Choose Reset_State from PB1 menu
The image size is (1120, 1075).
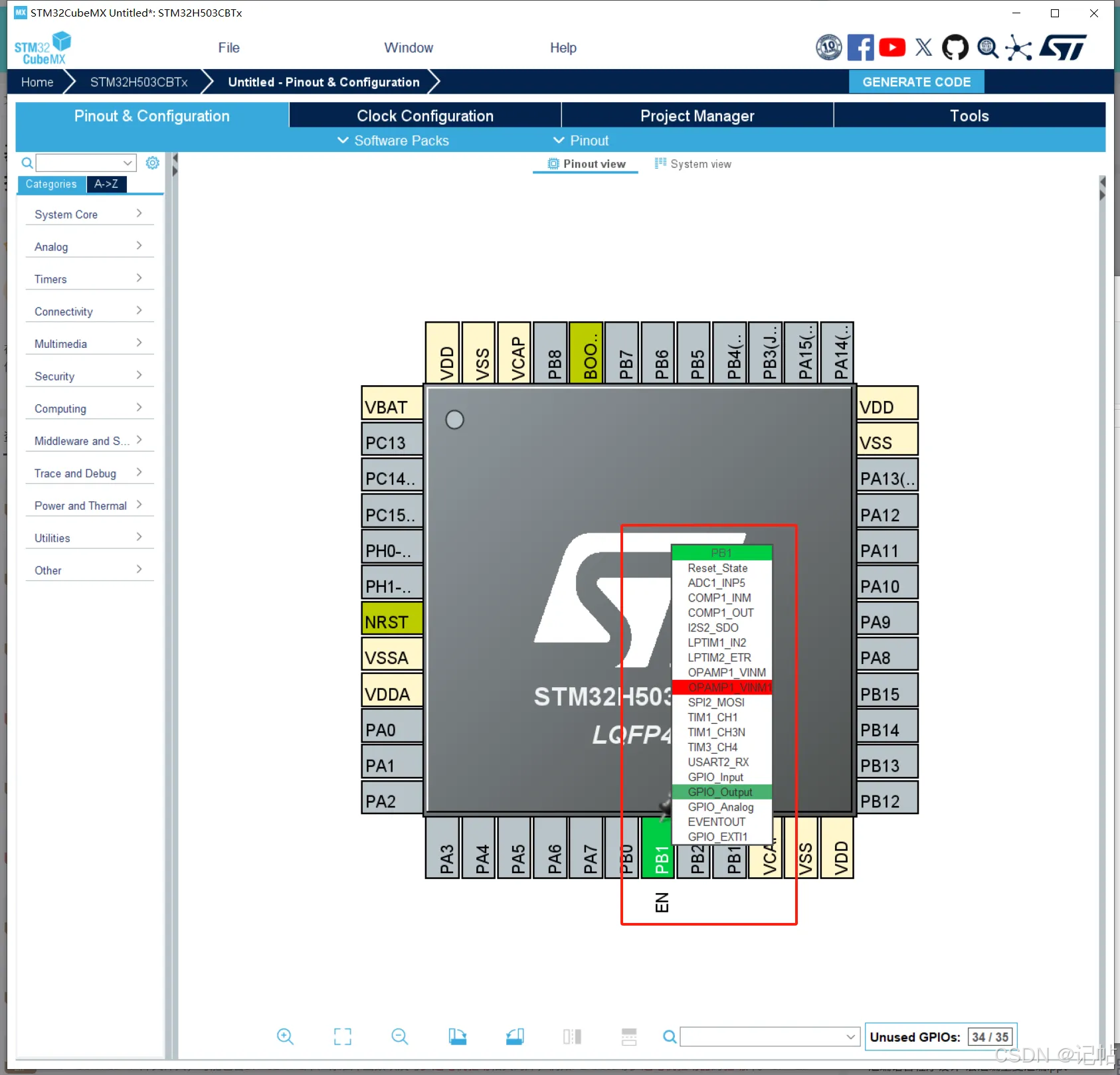click(722, 568)
